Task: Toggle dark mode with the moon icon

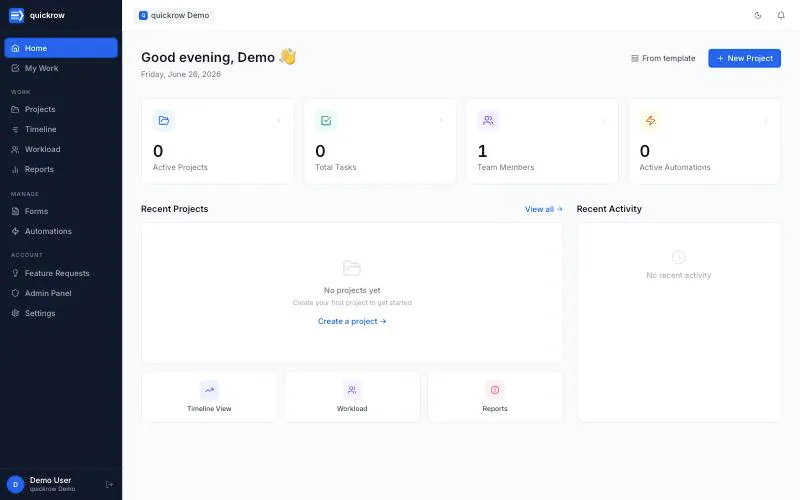Action: point(758,15)
